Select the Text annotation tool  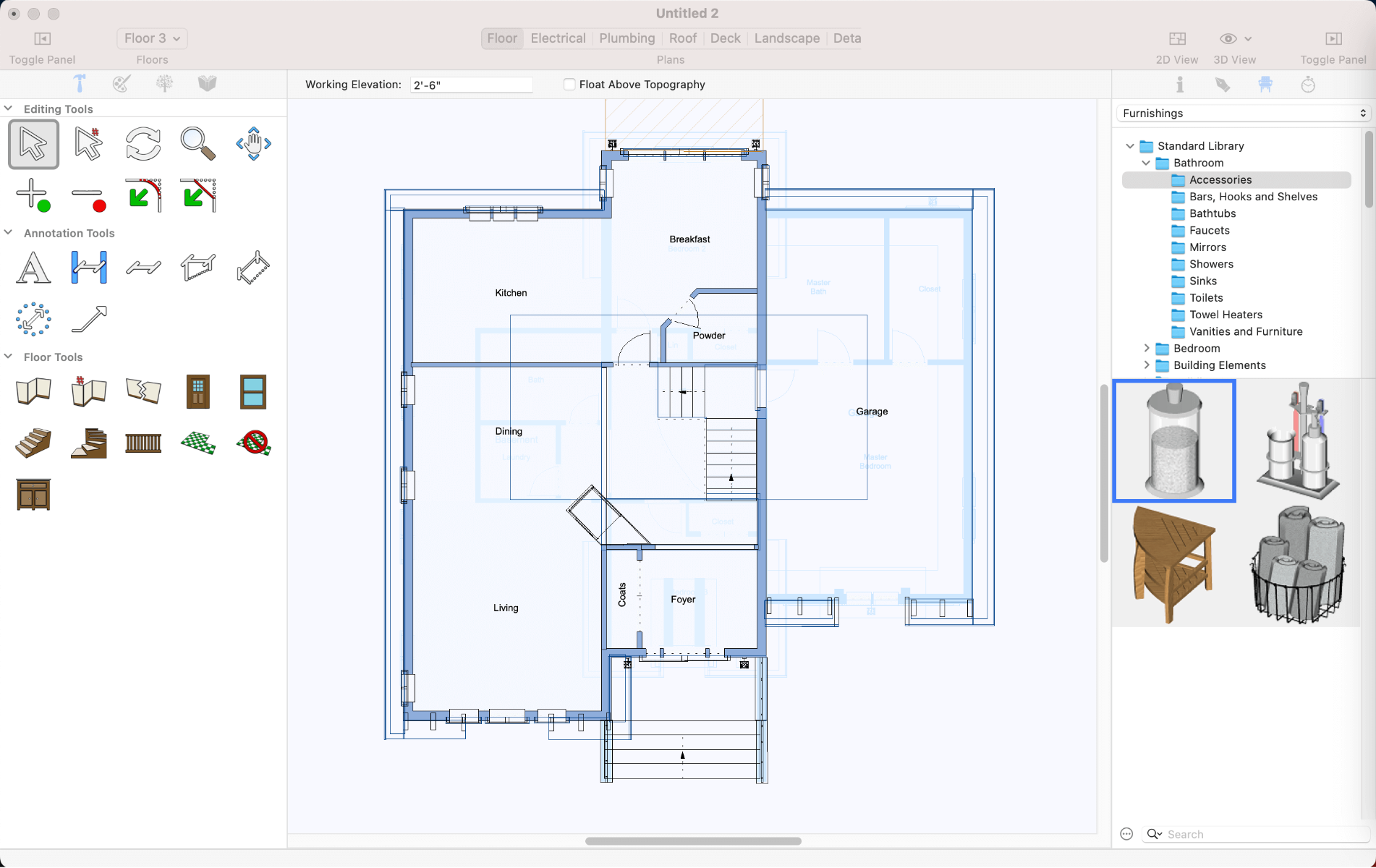click(x=33, y=268)
